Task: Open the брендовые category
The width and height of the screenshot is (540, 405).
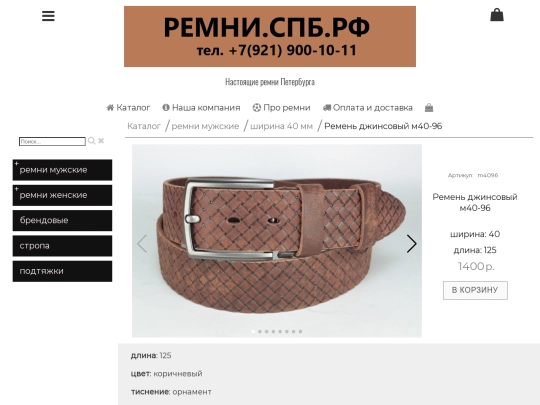Action: point(62,220)
